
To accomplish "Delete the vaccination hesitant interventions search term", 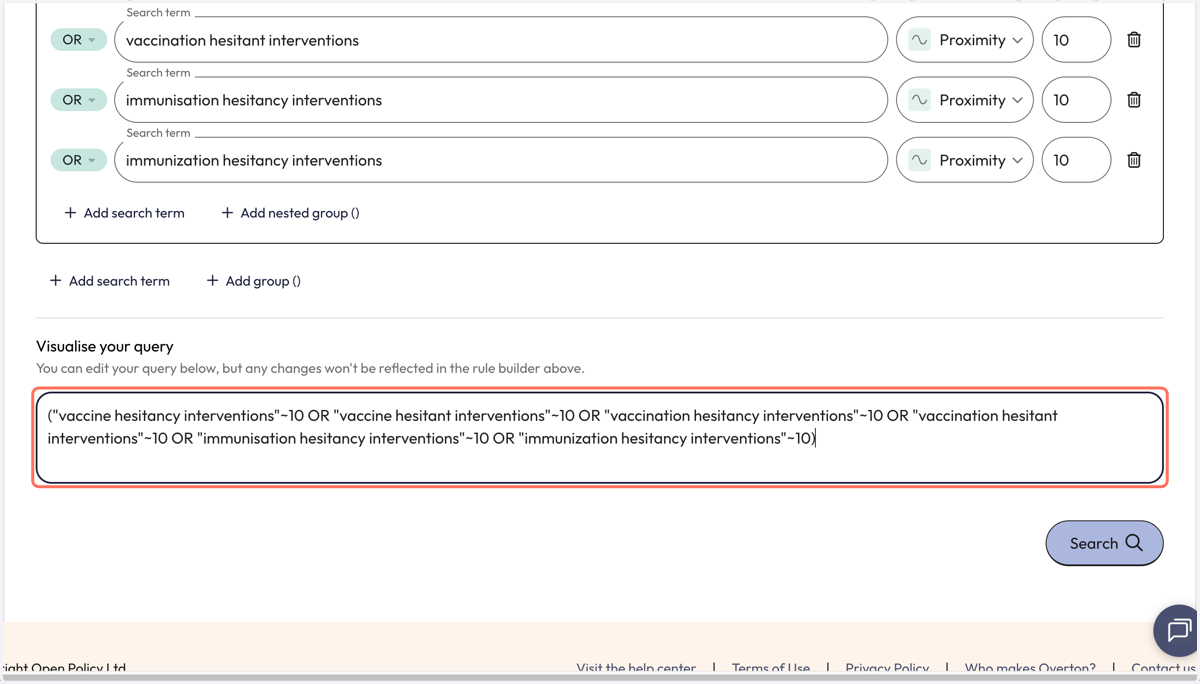I will point(1134,40).
